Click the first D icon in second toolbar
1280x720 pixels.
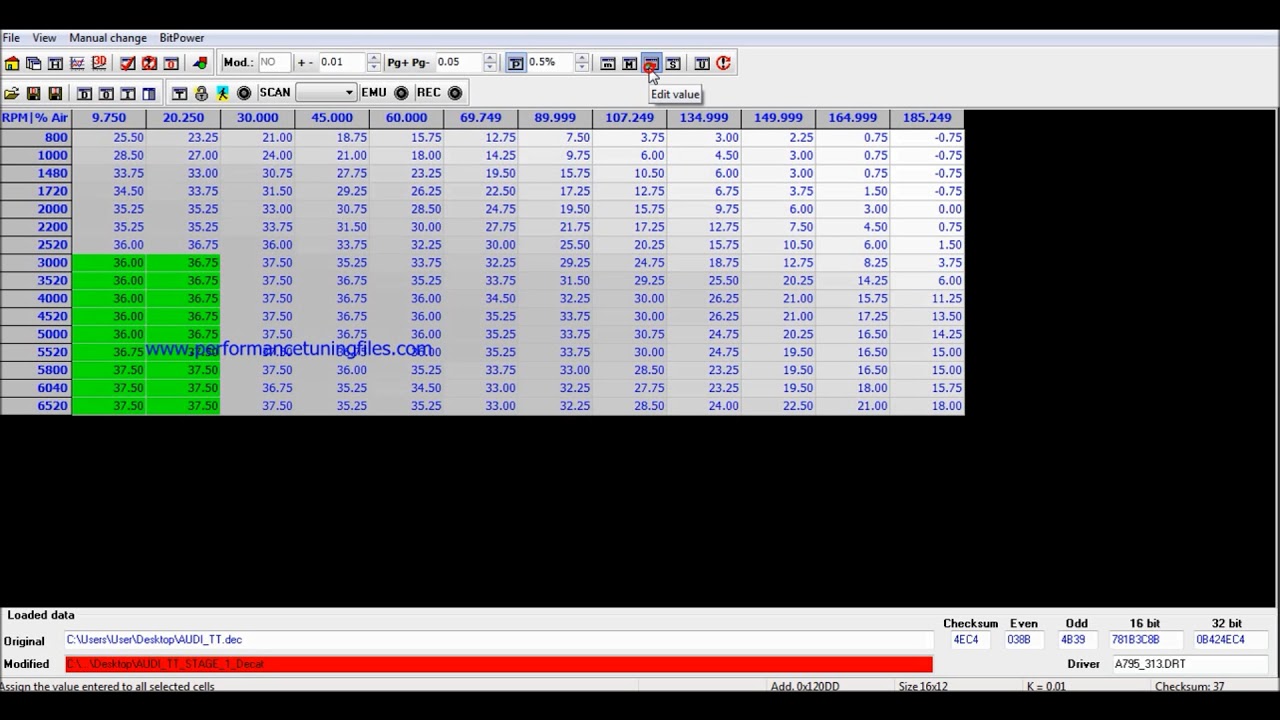84,93
